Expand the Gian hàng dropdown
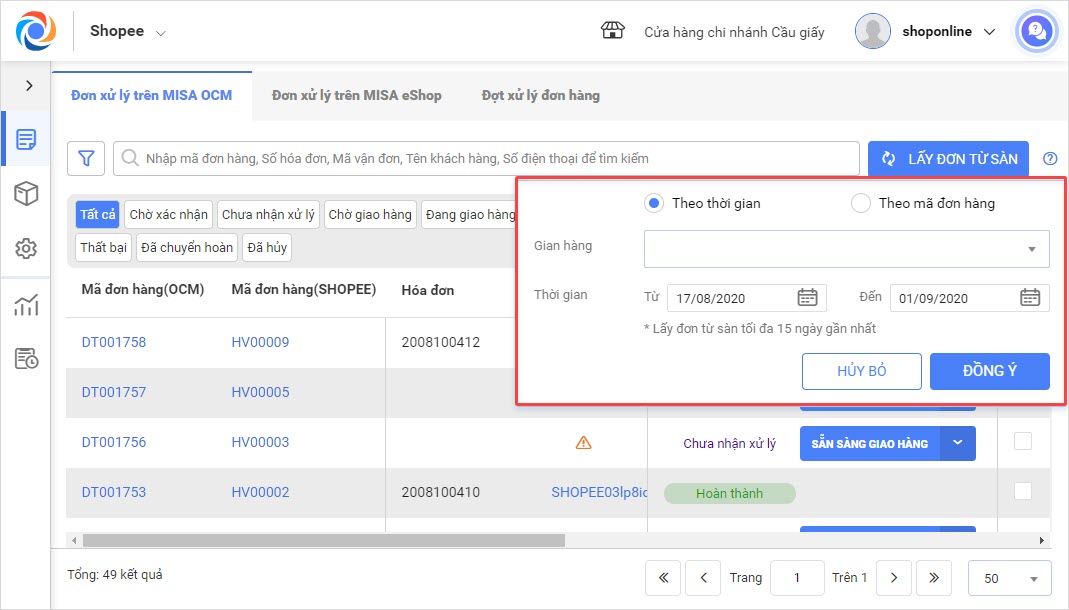The width and height of the screenshot is (1069, 610). click(x=1031, y=249)
